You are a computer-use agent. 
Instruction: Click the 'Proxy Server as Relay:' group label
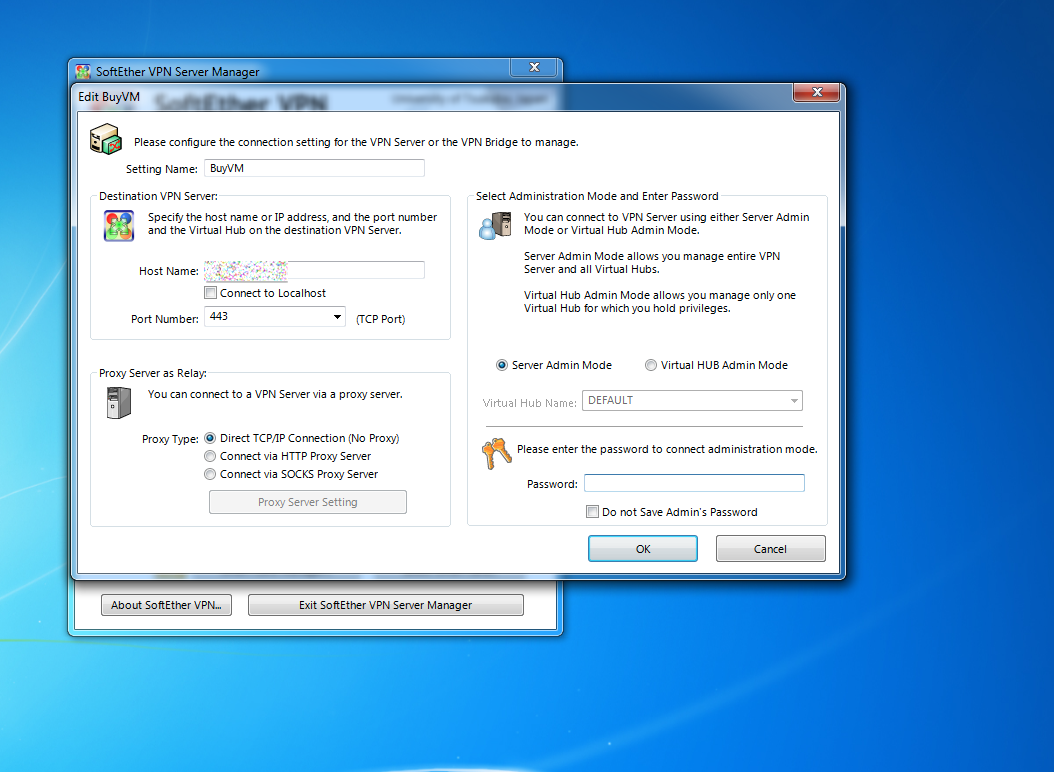pos(153,373)
